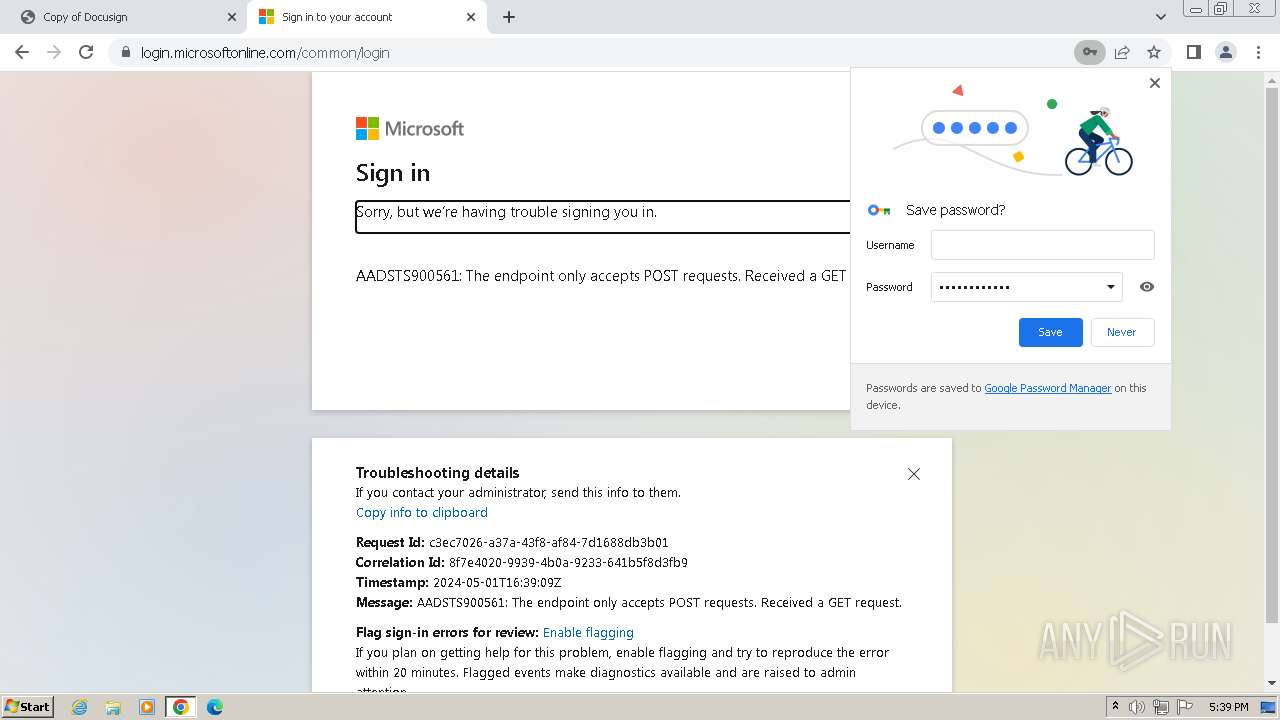Open Chrome profile avatar
Viewport: 1280px width, 720px height.
pos(1225,52)
